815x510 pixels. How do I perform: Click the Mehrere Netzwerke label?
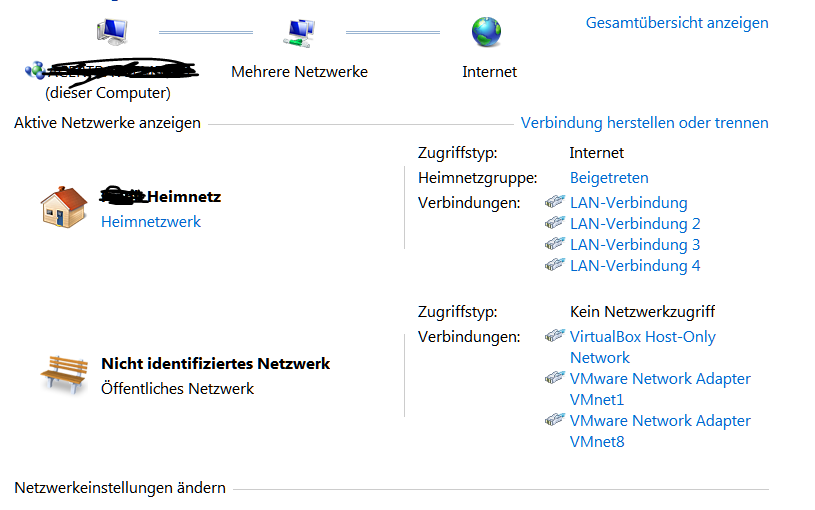pos(299,72)
